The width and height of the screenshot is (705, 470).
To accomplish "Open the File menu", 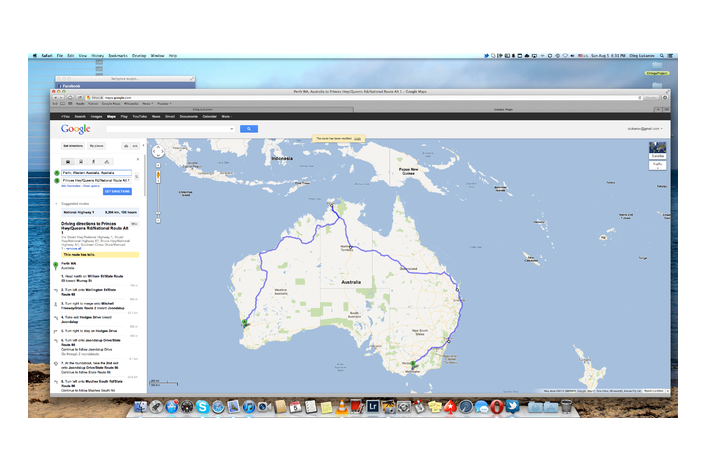I will (x=60, y=56).
